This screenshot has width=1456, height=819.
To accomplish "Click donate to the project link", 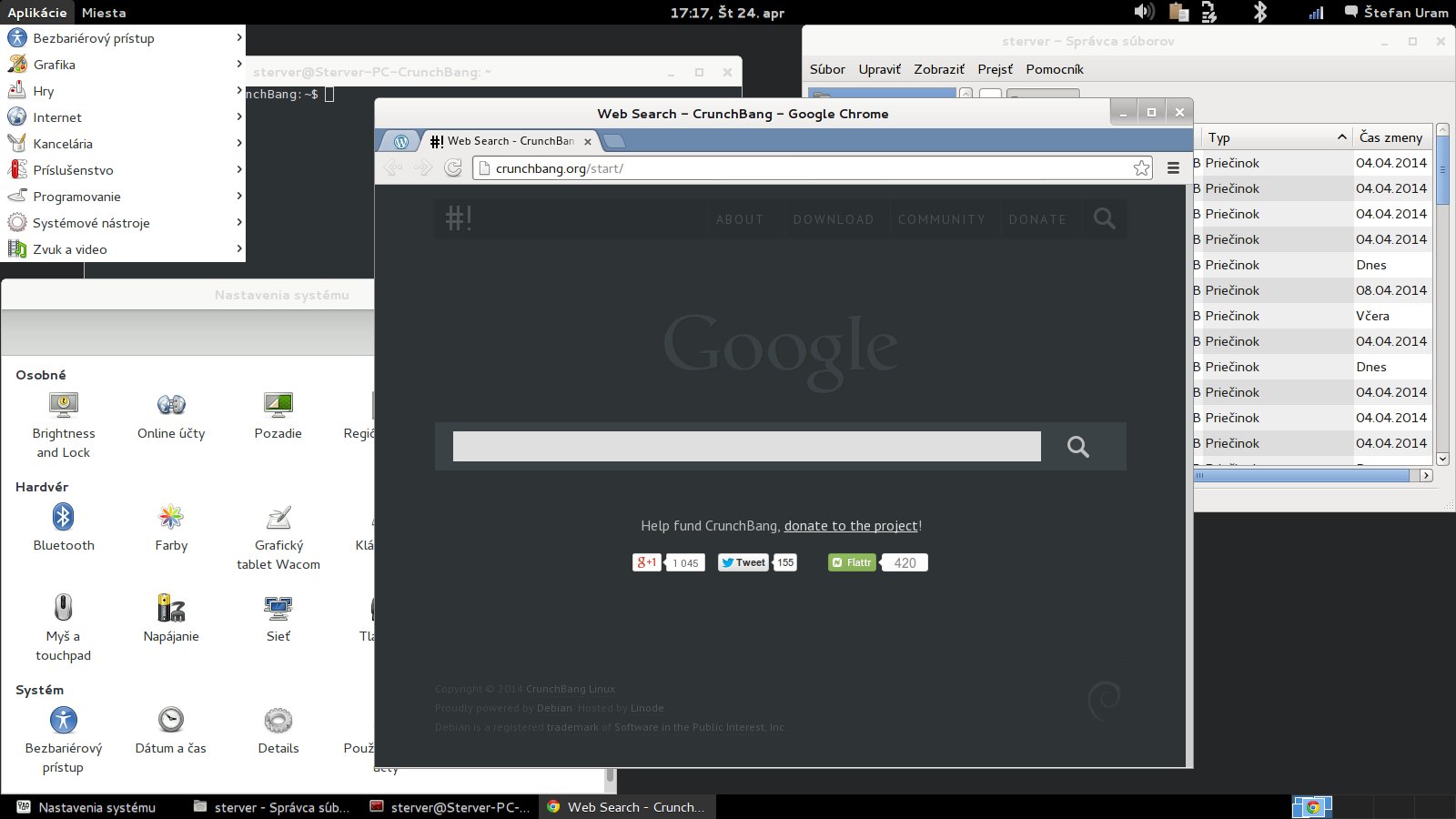I will (851, 526).
